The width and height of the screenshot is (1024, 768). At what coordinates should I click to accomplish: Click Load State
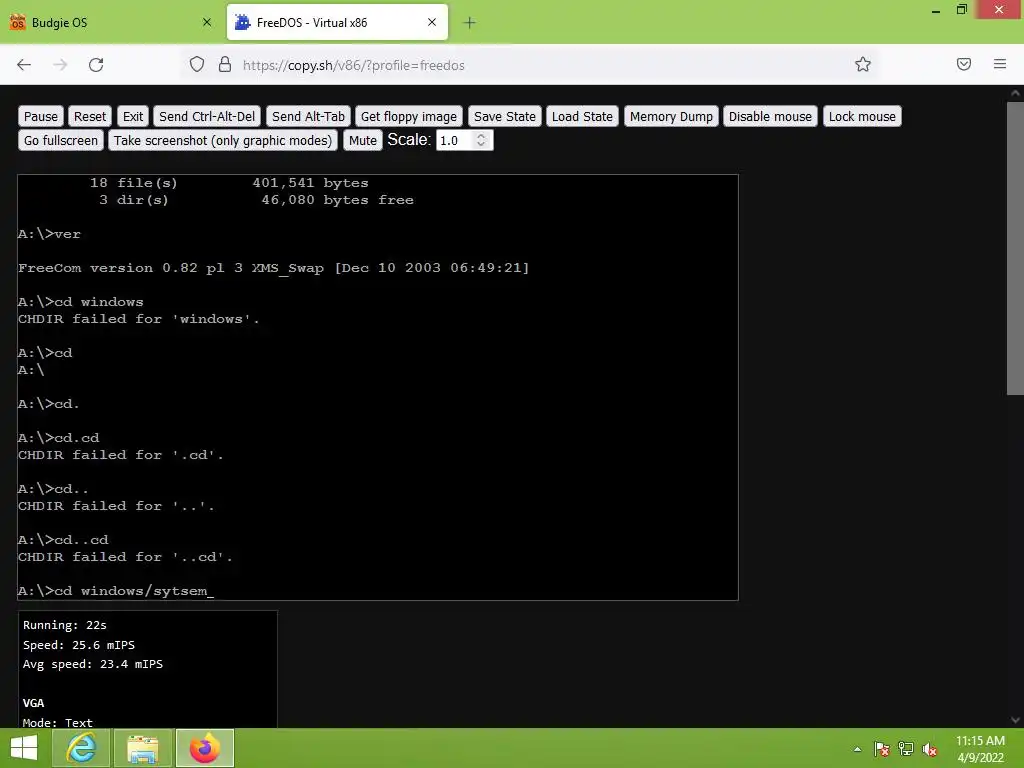[582, 116]
